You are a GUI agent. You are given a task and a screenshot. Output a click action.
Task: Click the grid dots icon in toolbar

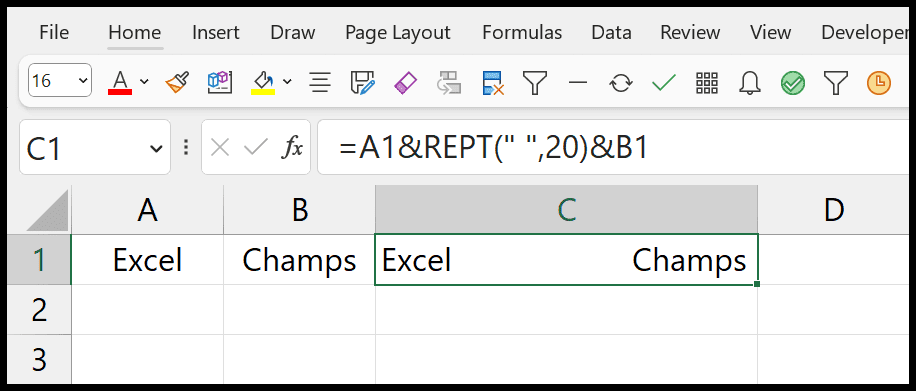(707, 82)
